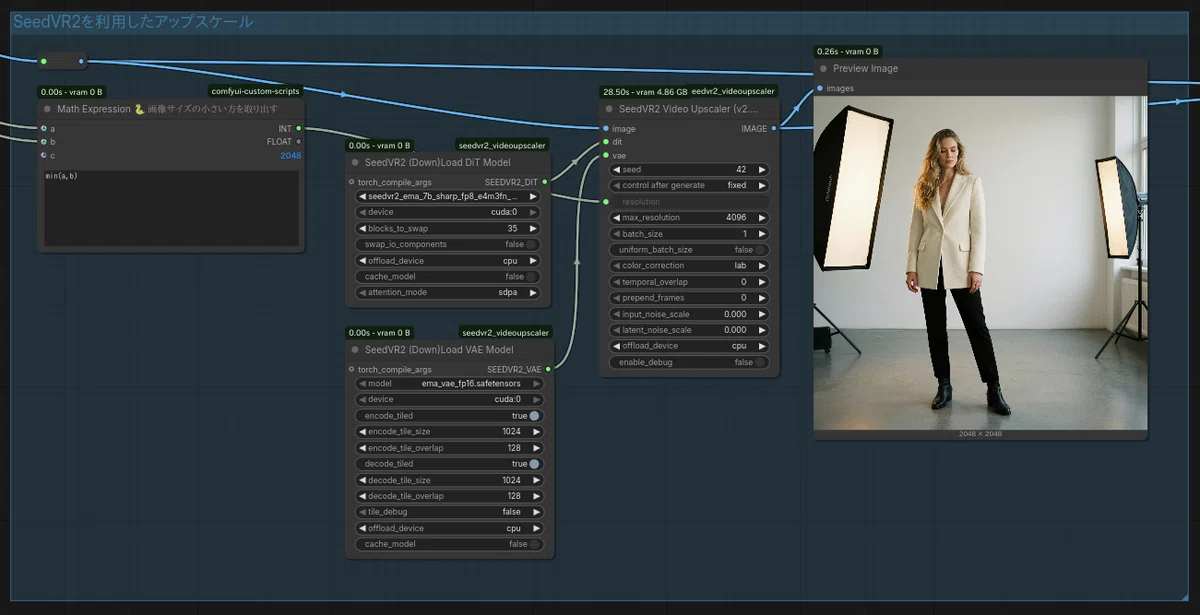Enable cache_model in the Load DiT Model node
The width and height of the screenshot is (1200, 615).
pos(449,277)
